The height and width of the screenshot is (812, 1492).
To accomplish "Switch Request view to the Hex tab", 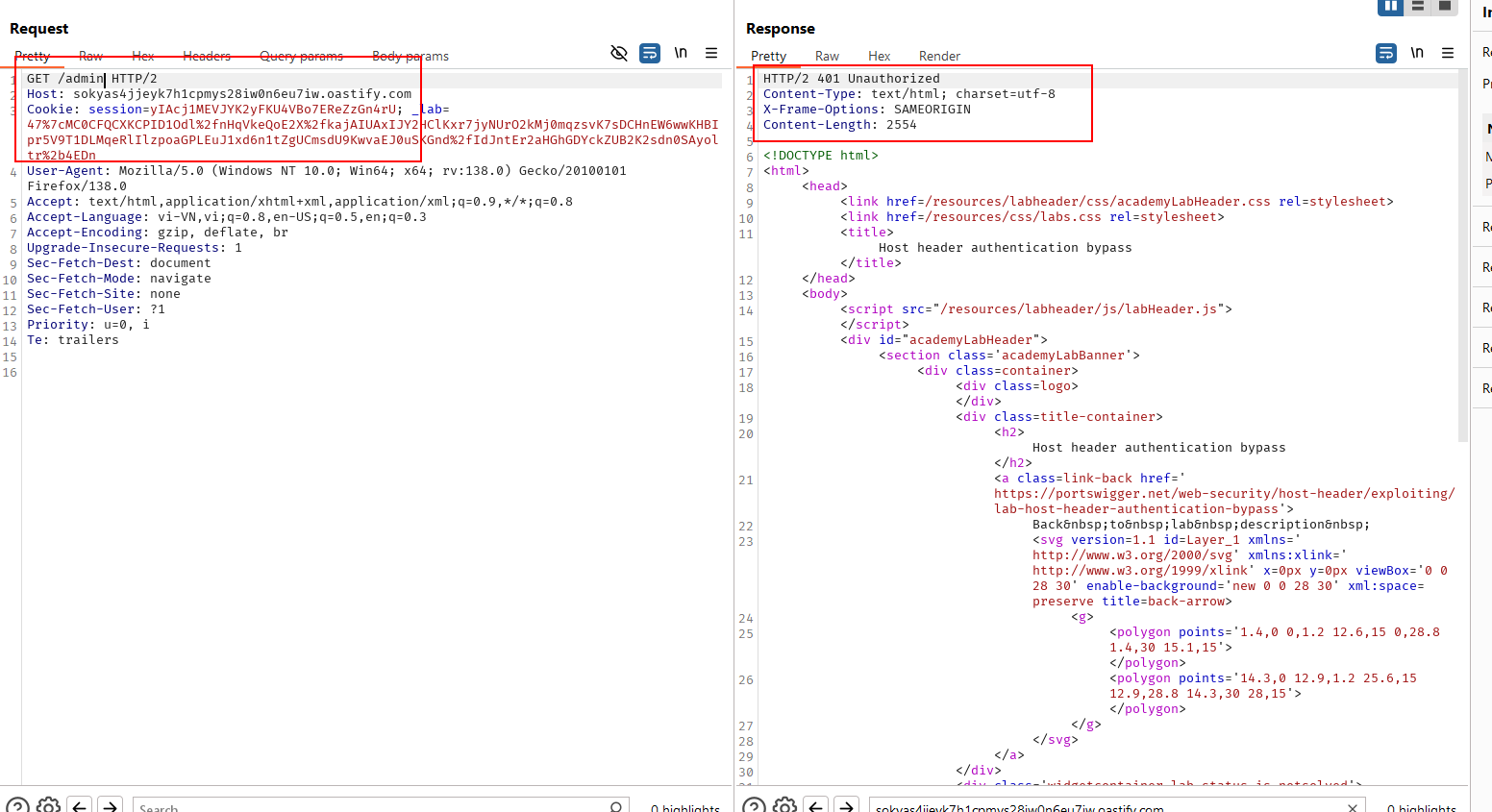I will coord(143,56).
